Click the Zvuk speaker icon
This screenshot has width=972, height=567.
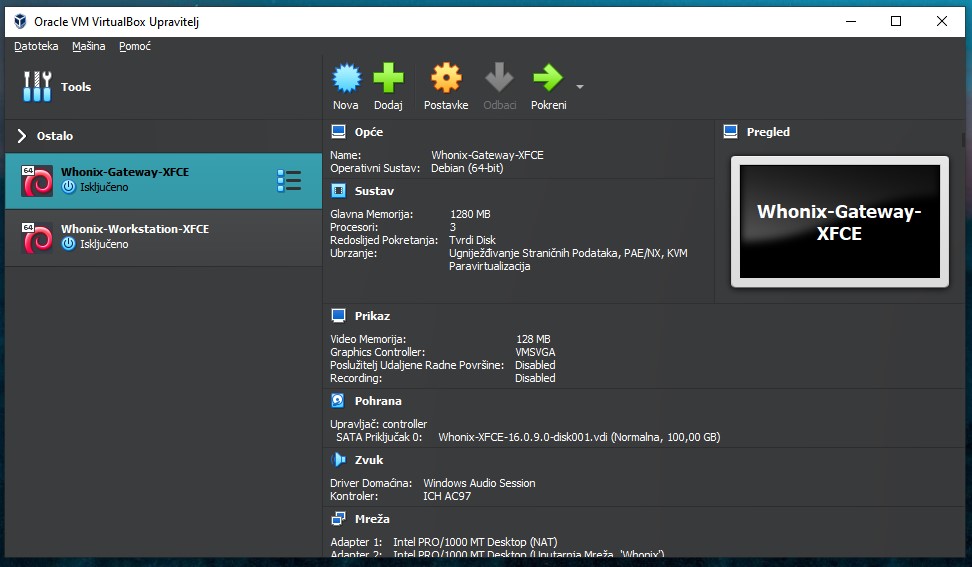[339, 460]
